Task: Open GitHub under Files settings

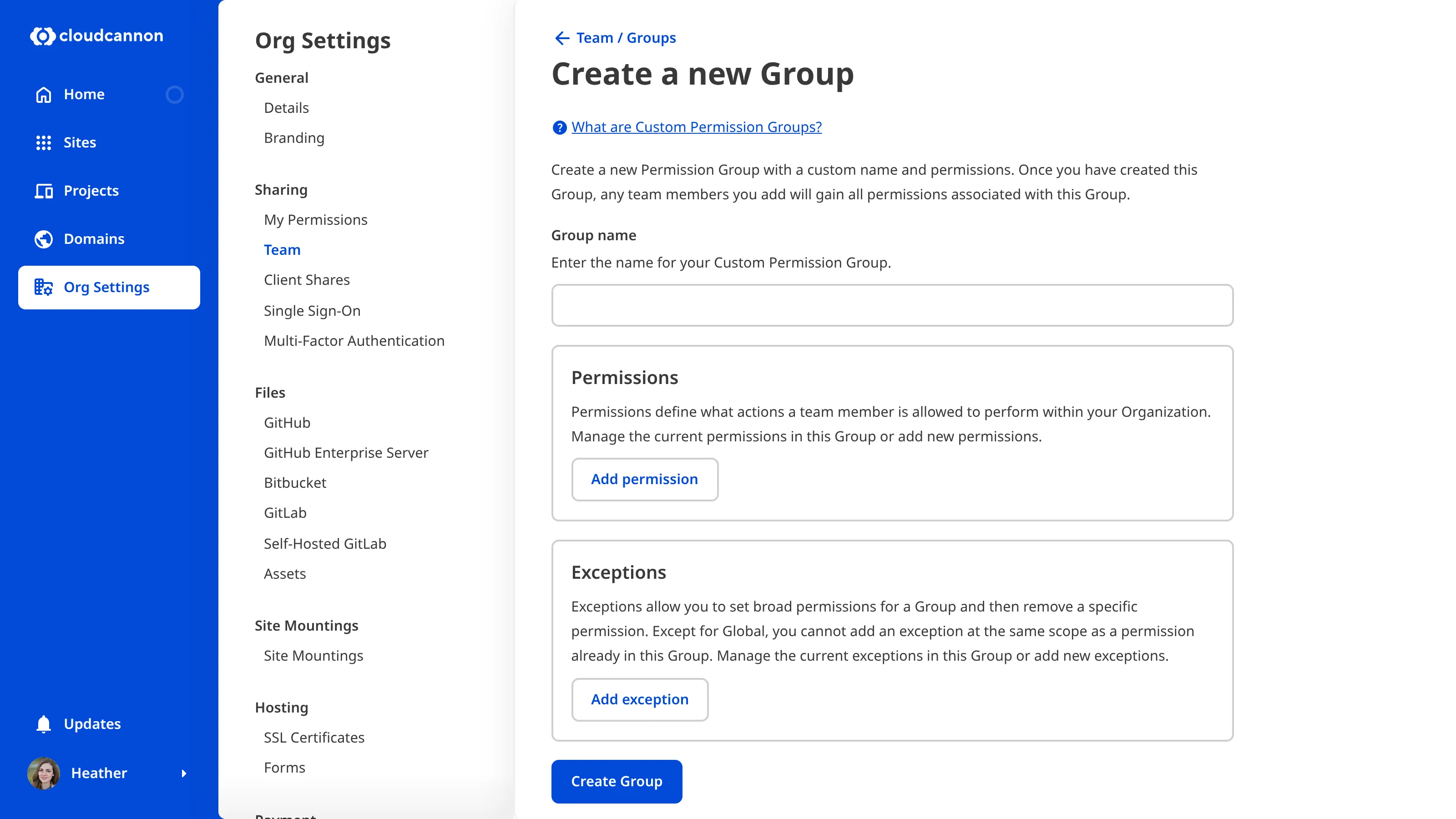Action: point(287,422)
